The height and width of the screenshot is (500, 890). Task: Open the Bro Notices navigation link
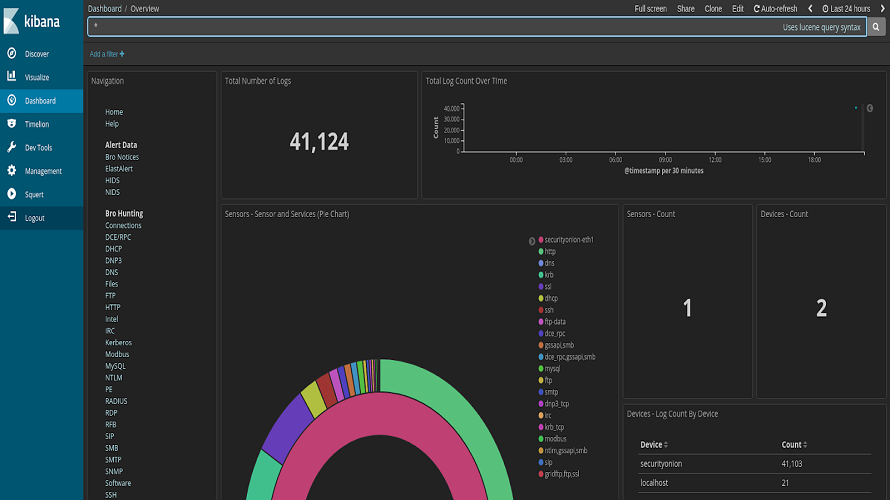(122, 157)
